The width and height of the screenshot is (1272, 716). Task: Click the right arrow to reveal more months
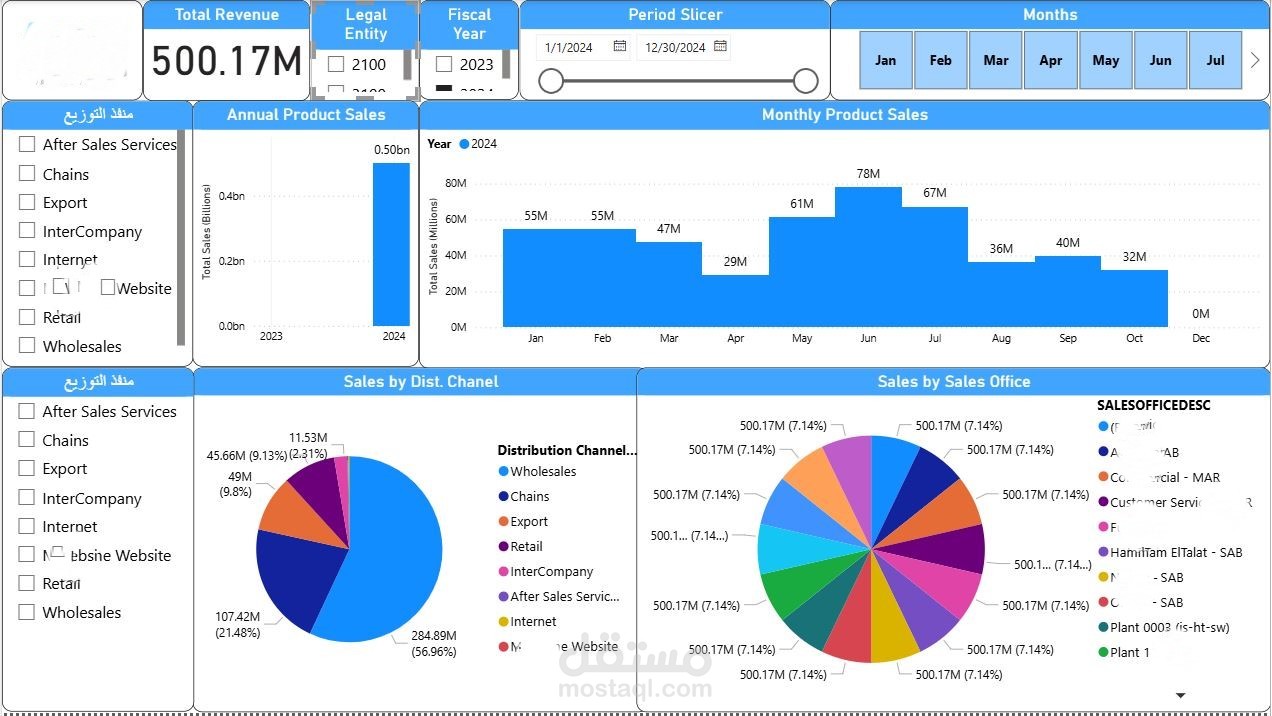pyautogui.click(x=1254, y=60)
